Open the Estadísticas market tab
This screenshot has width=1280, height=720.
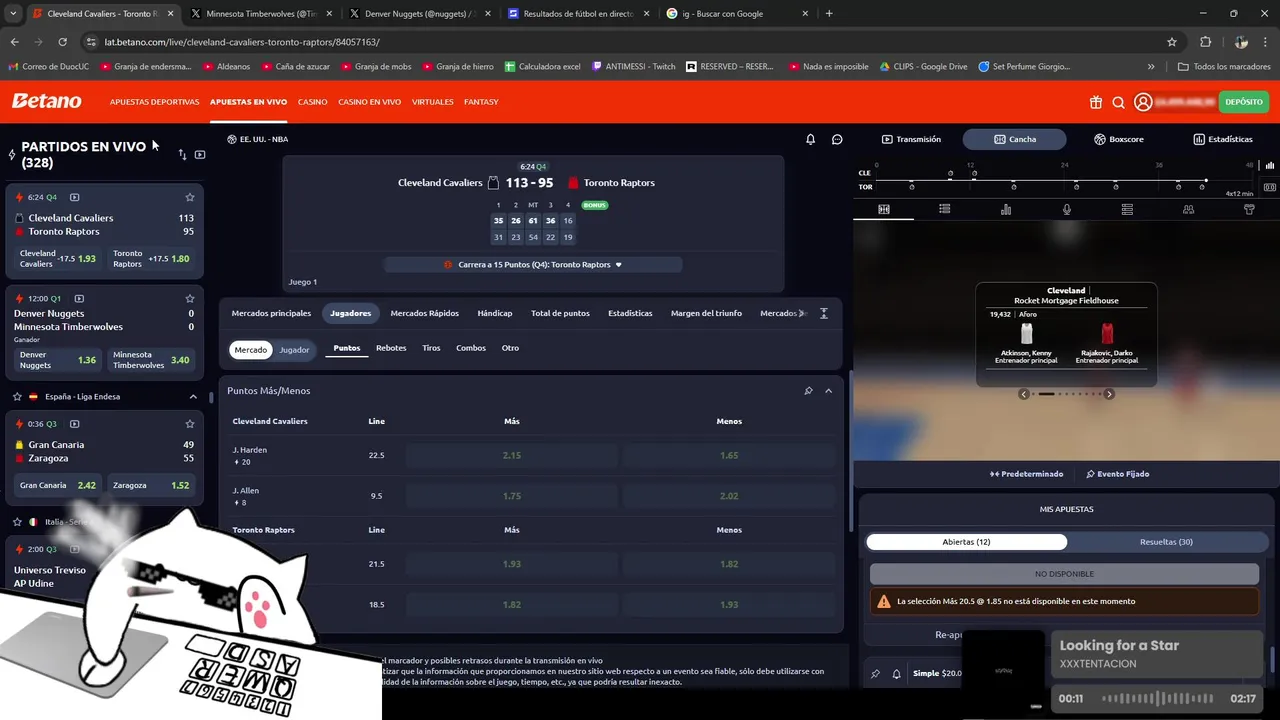point(630,313)
